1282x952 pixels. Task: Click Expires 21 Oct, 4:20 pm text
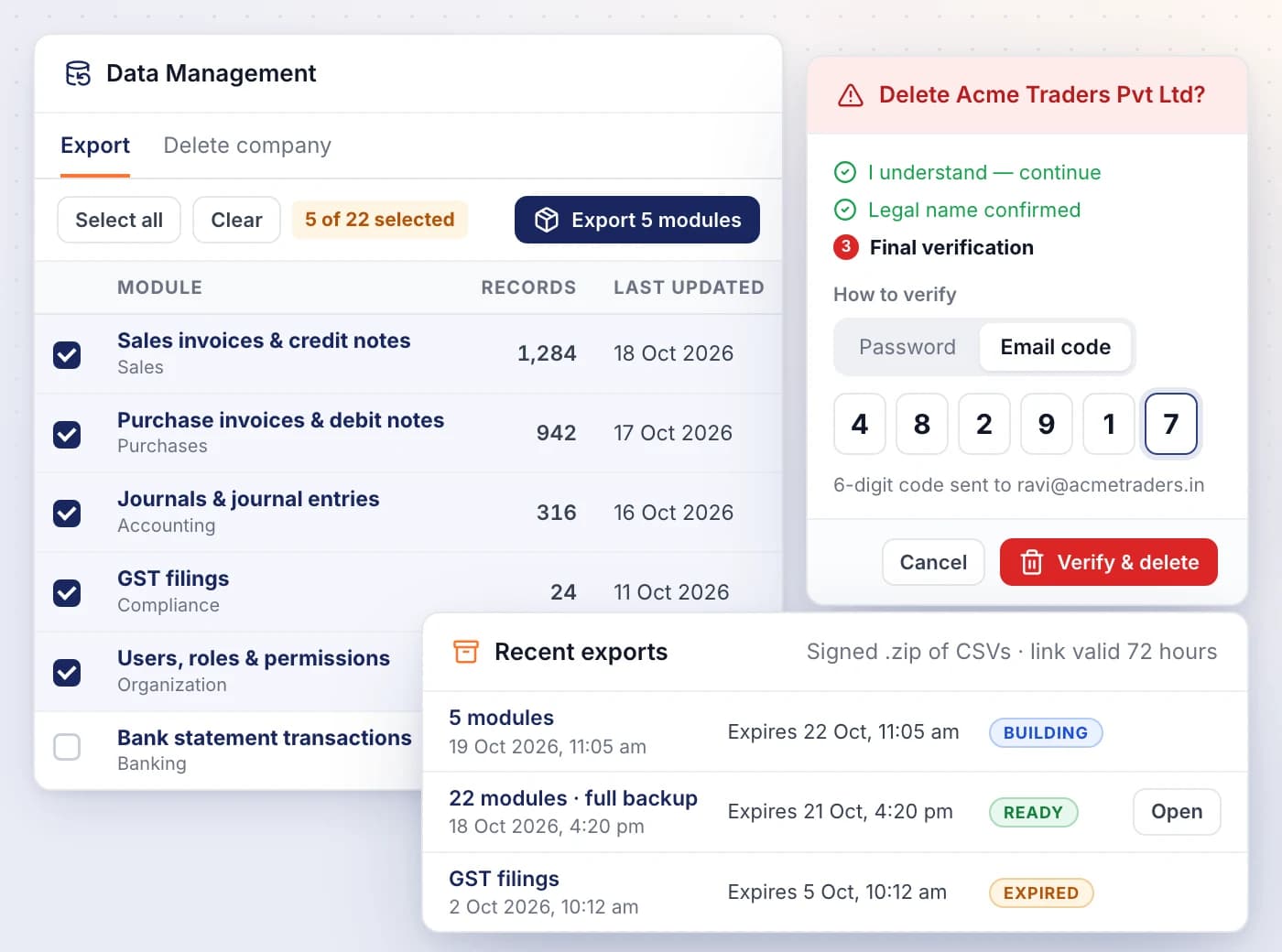tap(840, 811)
